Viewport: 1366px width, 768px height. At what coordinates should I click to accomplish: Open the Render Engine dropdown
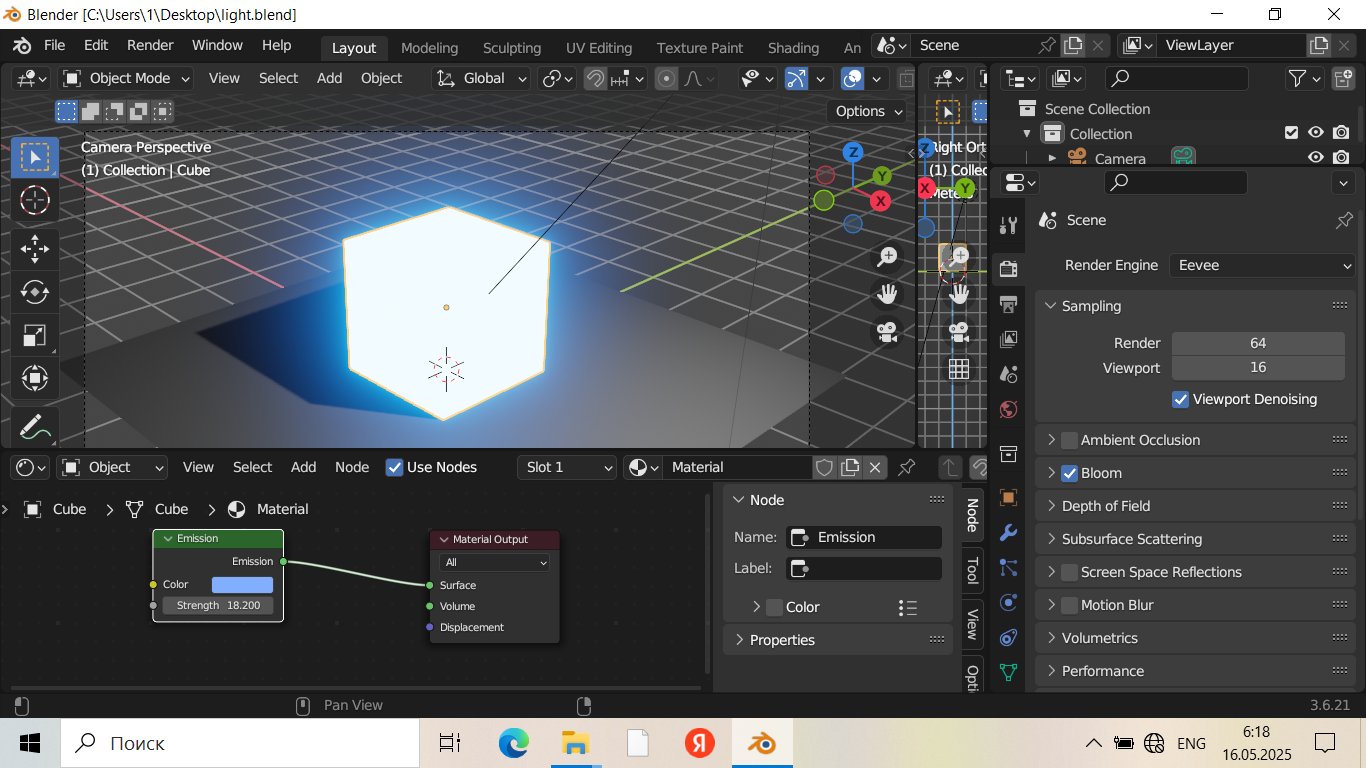1262,265
